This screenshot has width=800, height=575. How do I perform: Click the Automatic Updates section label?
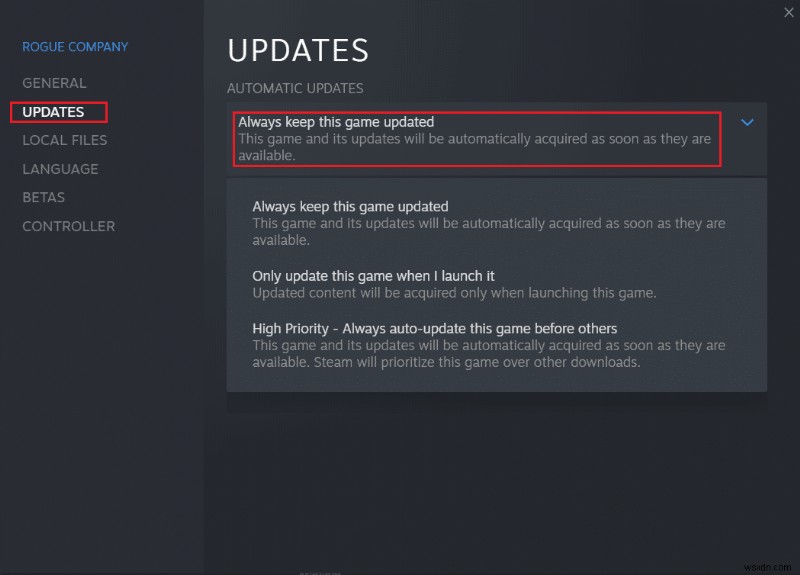[295, 88]
